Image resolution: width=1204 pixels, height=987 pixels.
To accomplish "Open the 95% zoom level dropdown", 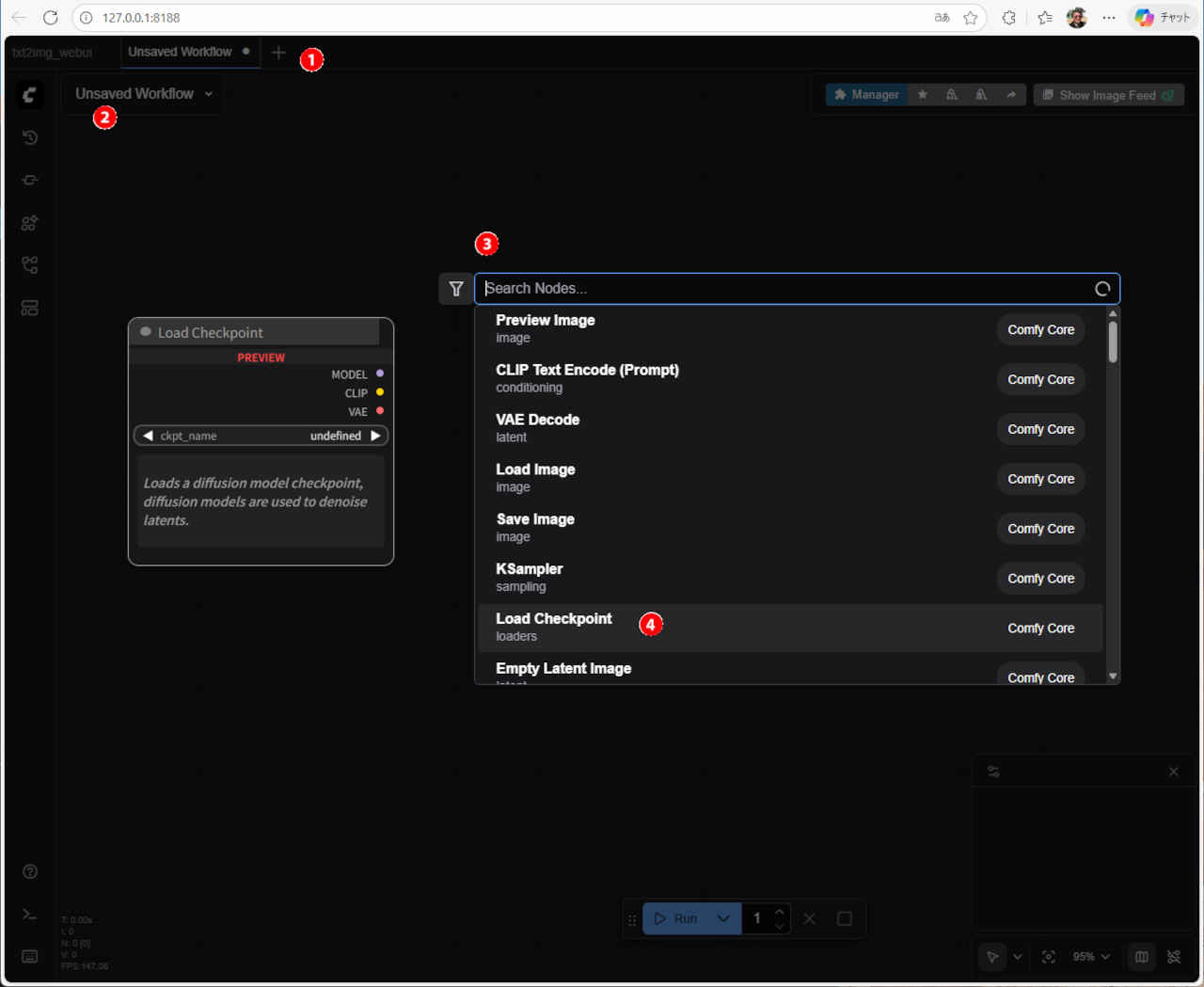I will coord(1091,957).
